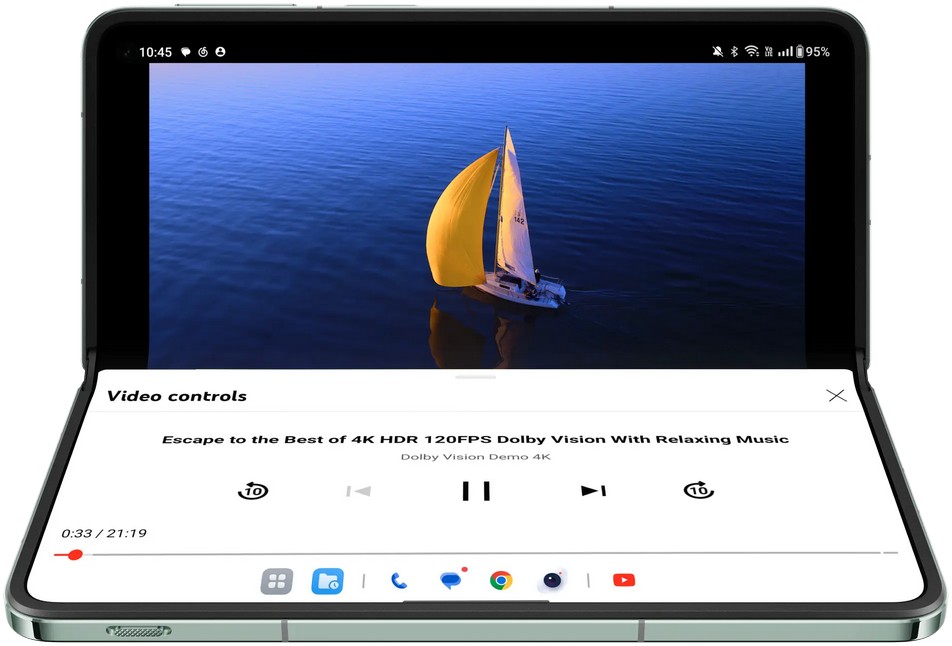Go to the previous video
This screenshot has width=952, height=646.
tap(358, 491)
